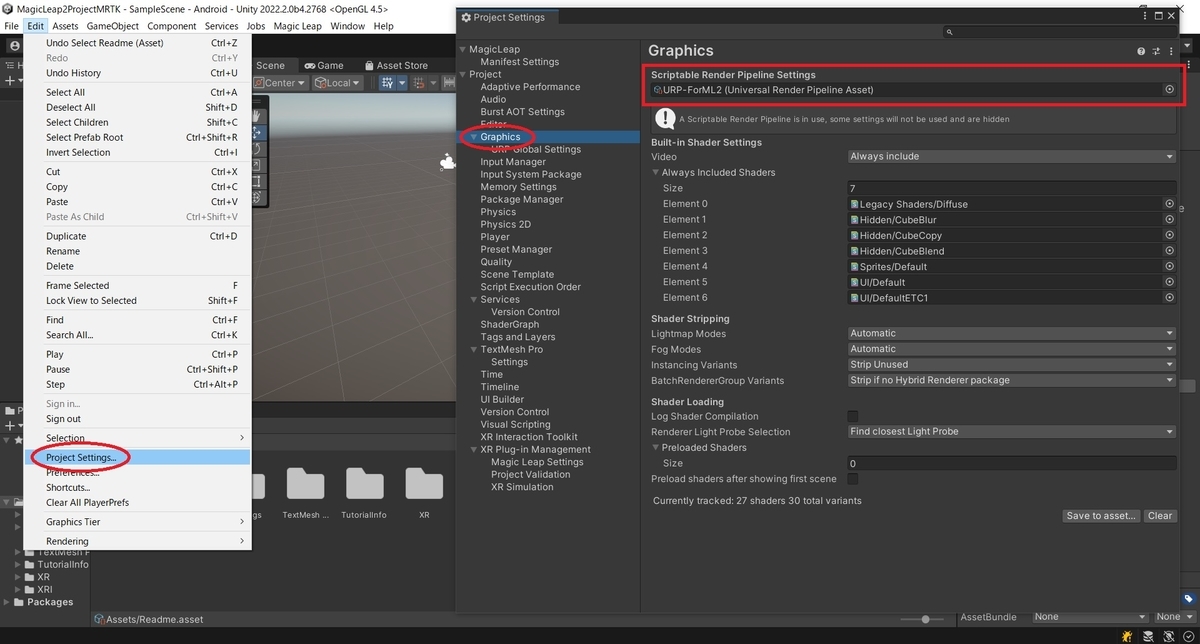This screenshot has height=644, width=1200.
Task: Click the Unity account icon
Action: (x=14, y=45)
